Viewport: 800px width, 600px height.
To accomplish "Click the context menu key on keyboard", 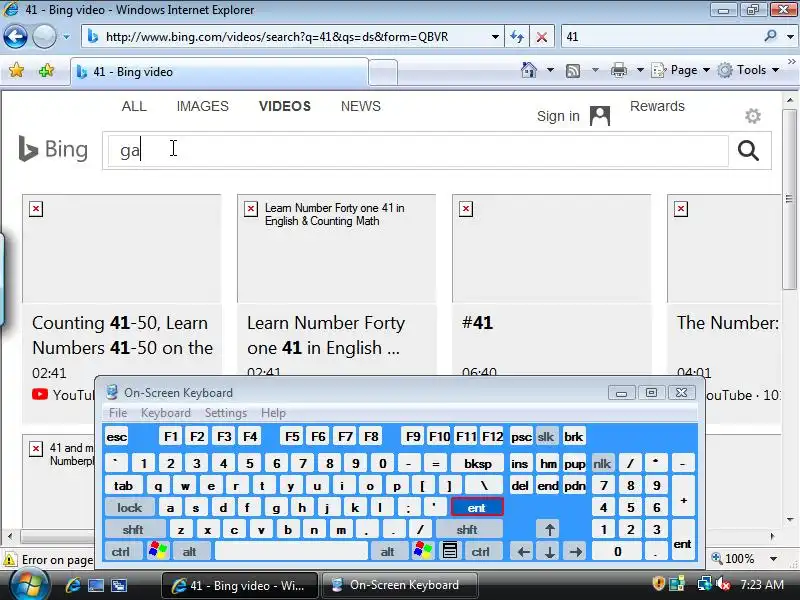I will click(449, 551).
